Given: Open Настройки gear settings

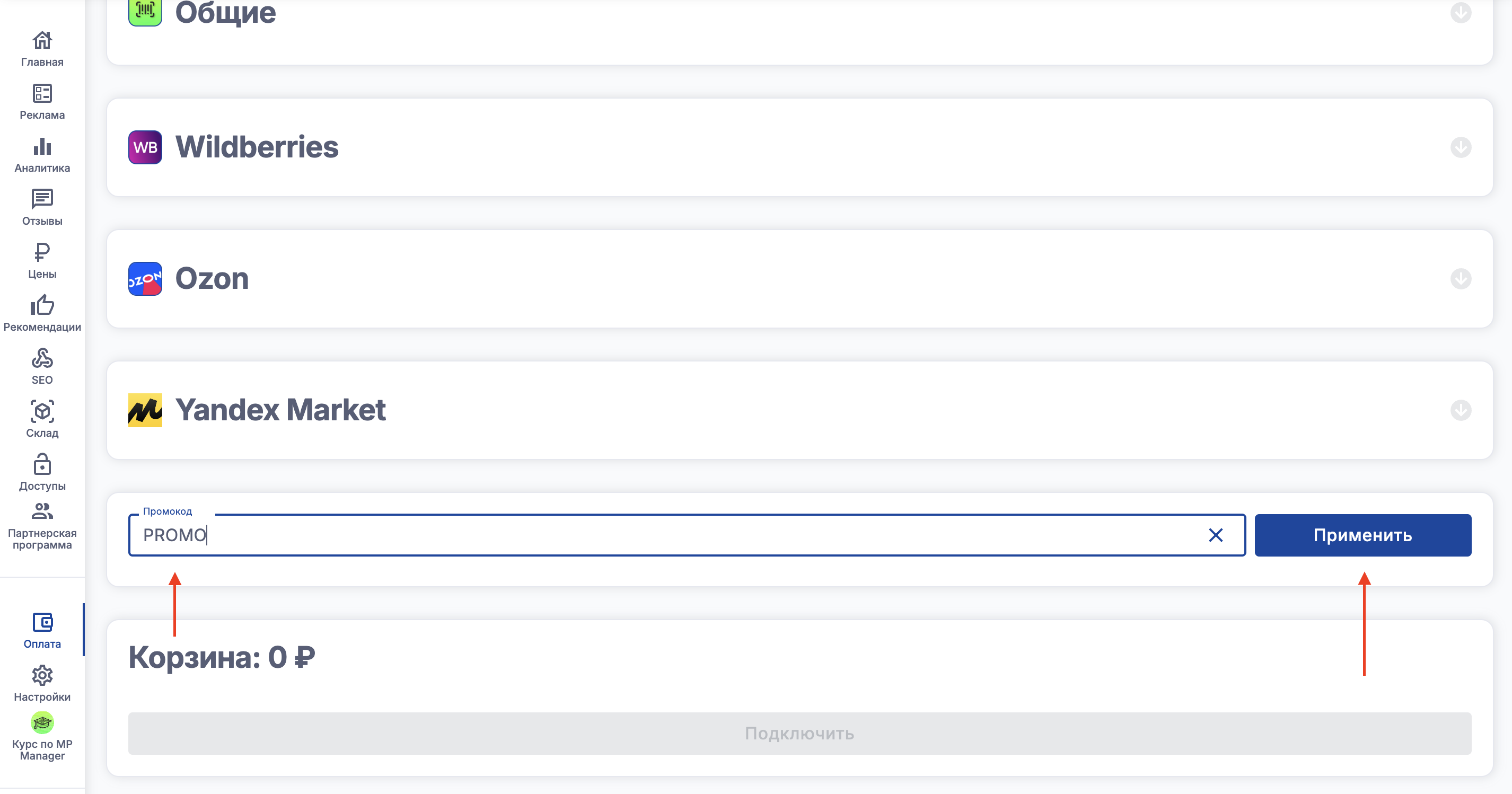Looking at the screenshot, I should [42, 676].
